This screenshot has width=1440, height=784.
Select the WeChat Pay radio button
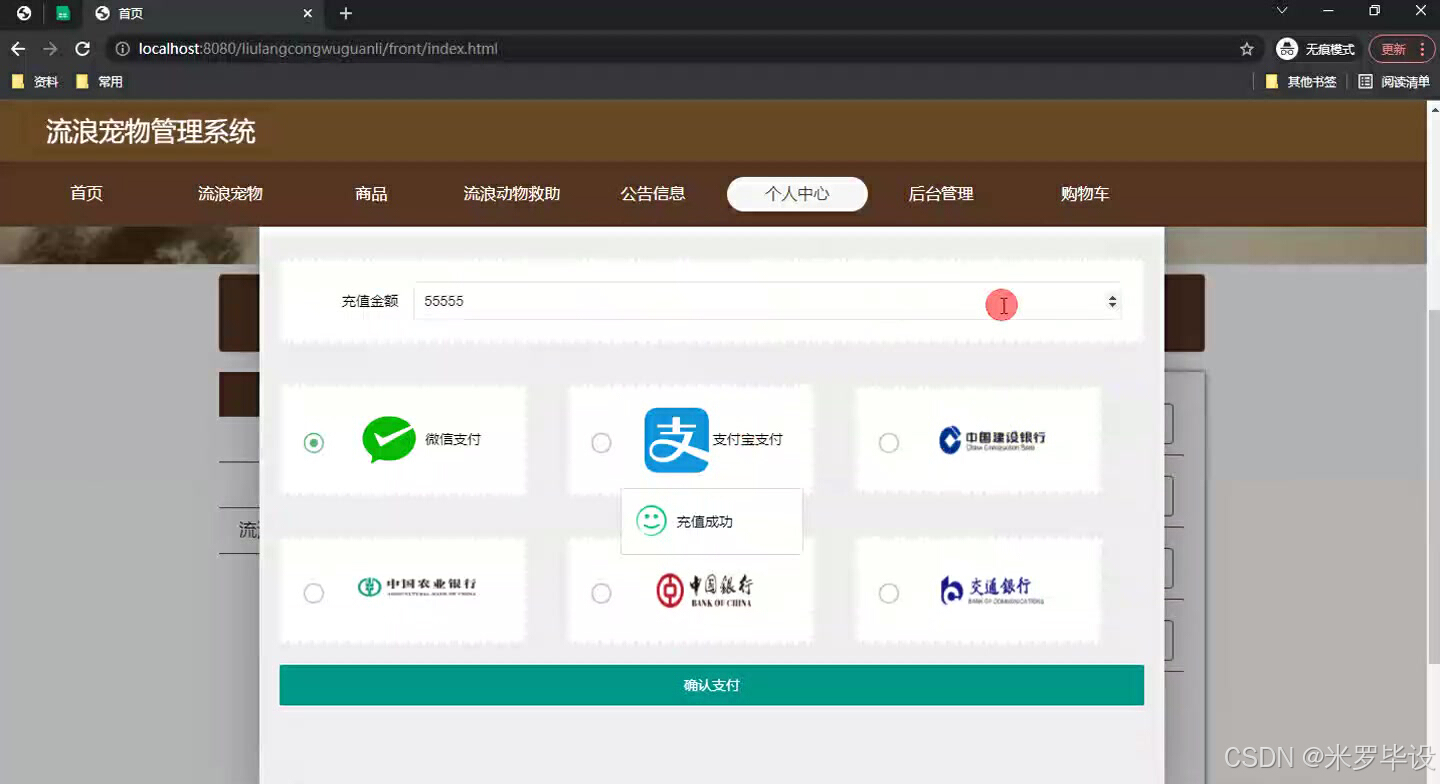point(314,442)
